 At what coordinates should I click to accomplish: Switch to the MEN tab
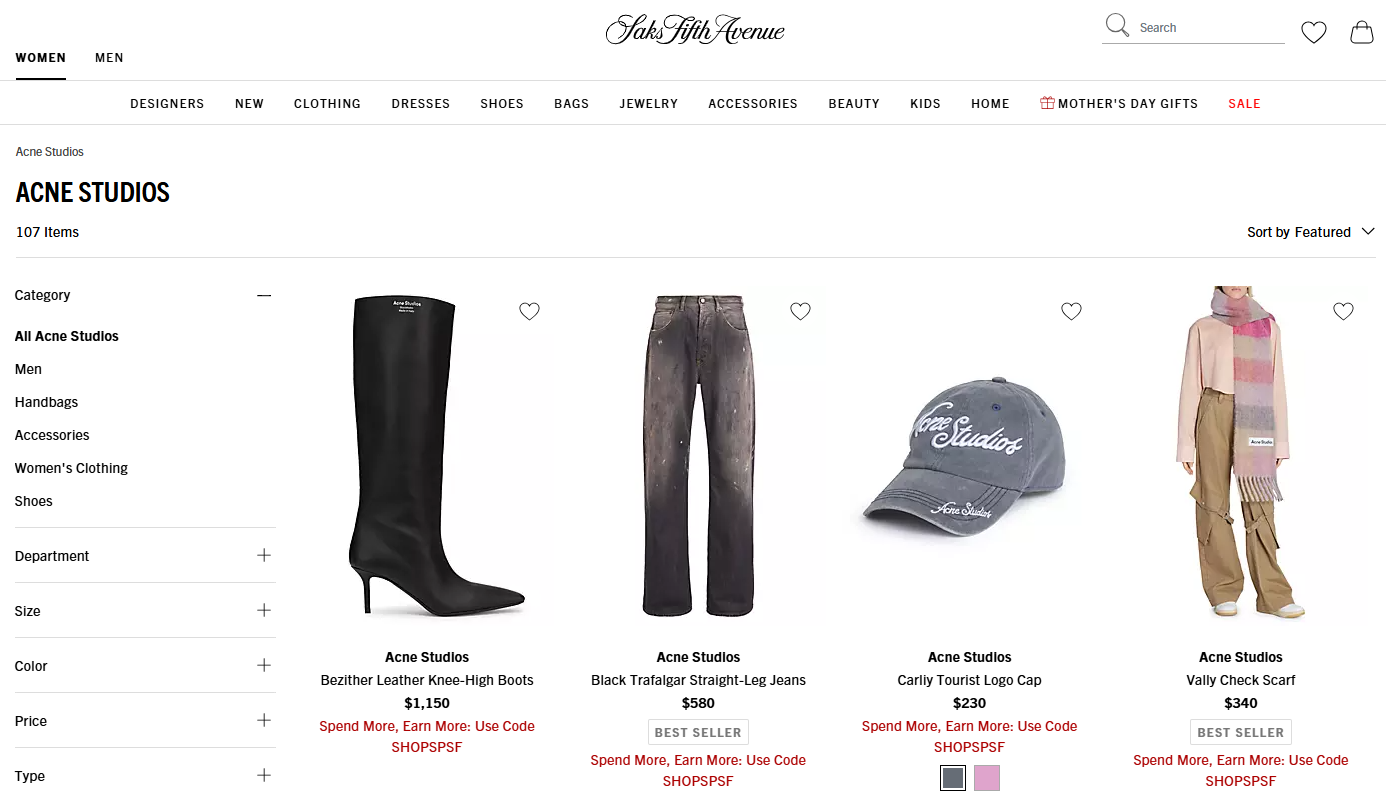pyautogui.click(x=109, y=57)
